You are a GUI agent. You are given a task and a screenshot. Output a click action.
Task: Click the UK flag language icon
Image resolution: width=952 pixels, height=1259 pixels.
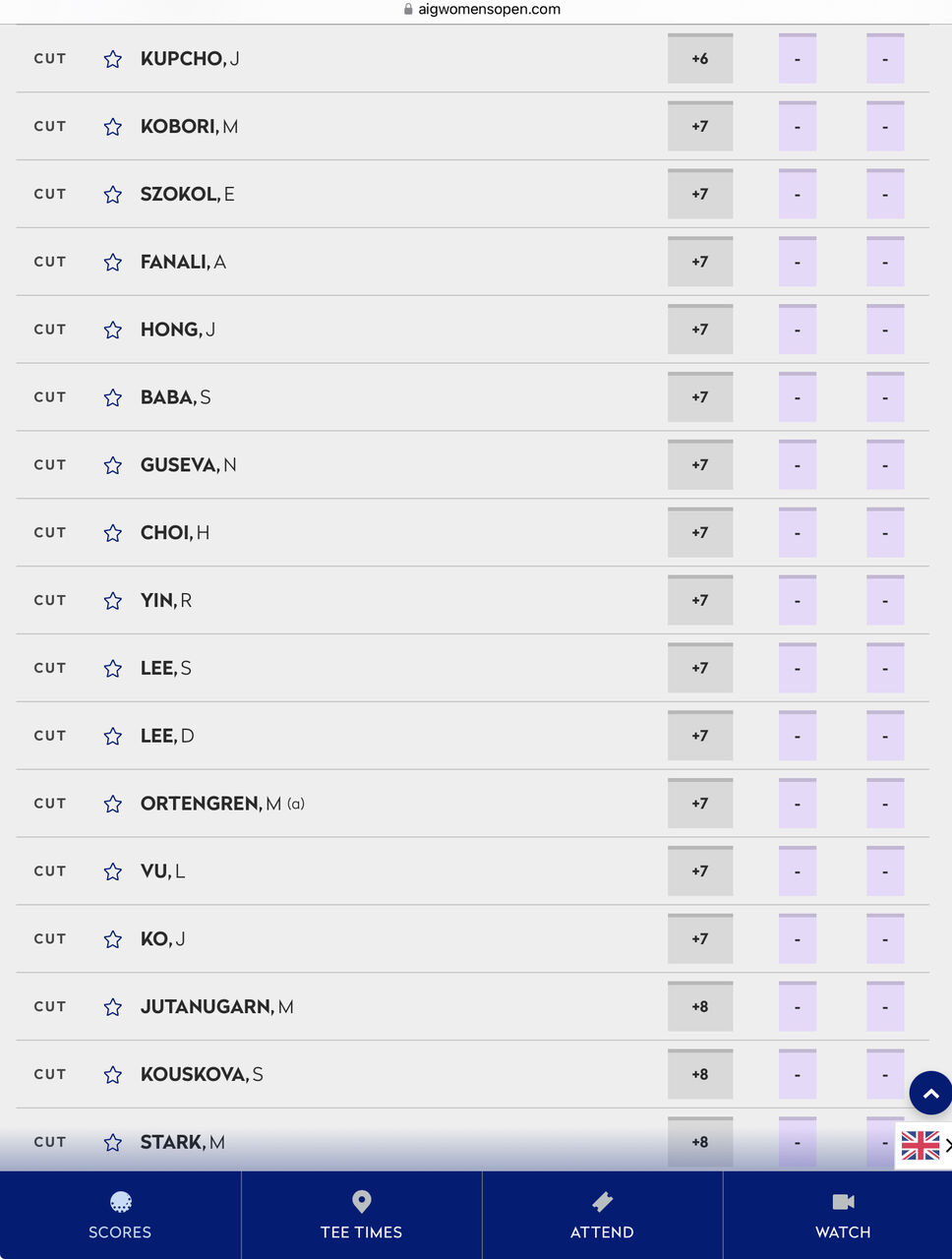click(920, 1146)
